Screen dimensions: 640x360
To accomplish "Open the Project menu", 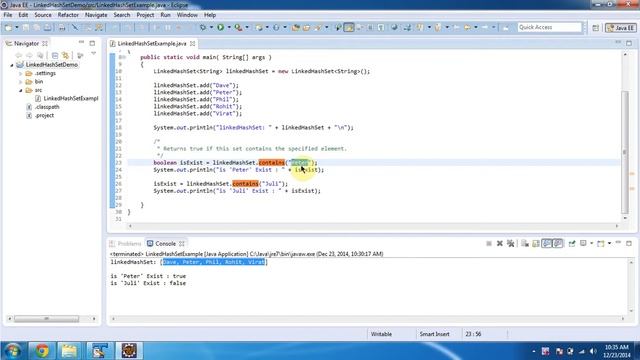I will click(145, 15).
